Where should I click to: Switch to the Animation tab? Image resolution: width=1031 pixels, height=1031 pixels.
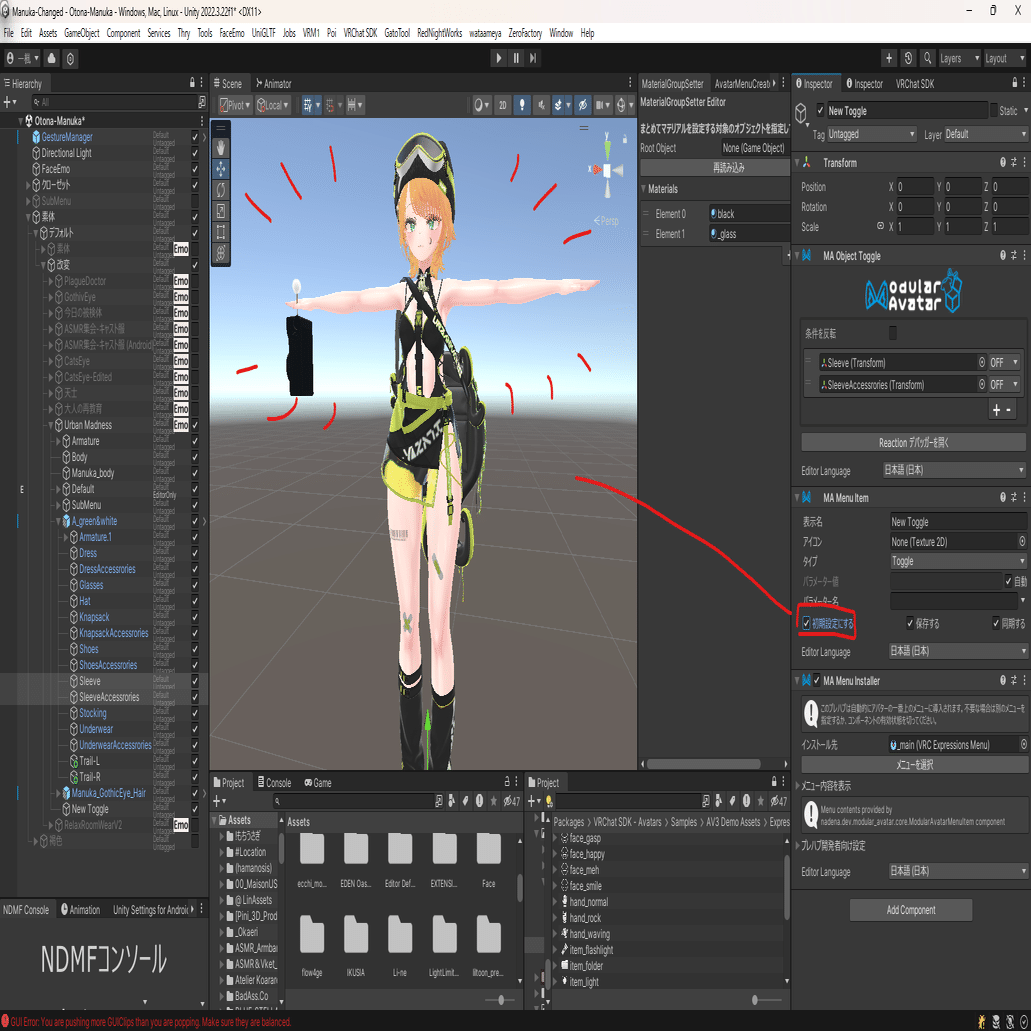click(80, 909)
